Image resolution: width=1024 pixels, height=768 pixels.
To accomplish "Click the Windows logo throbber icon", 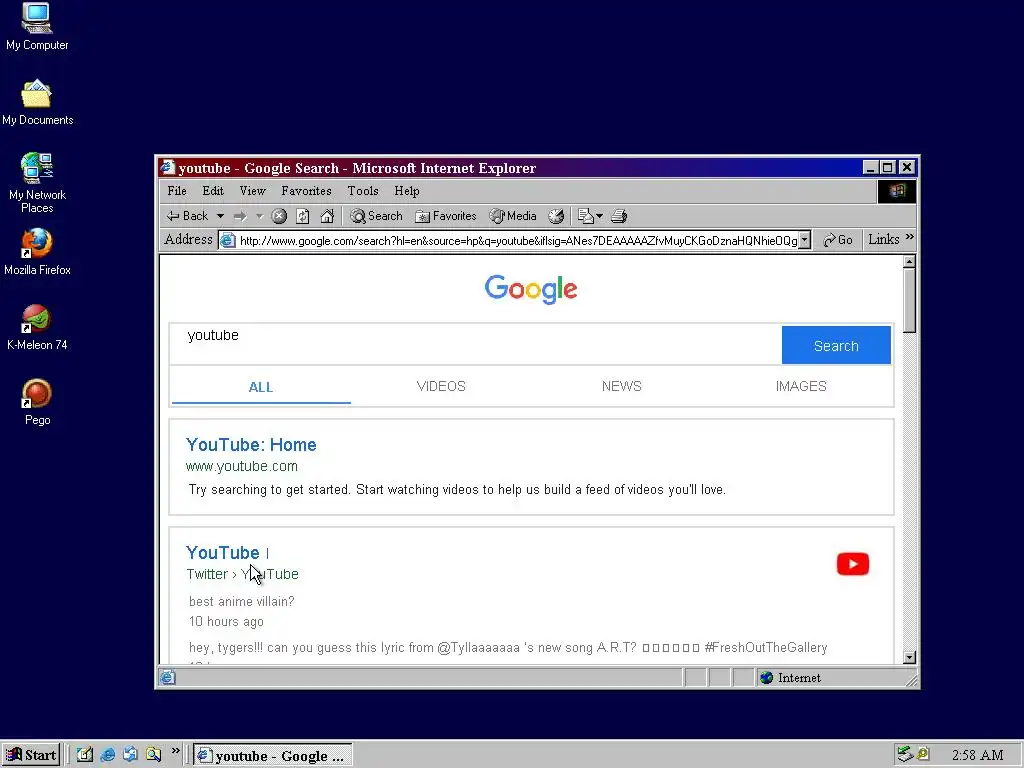I will pyautogui.click(x=897, y=191).
